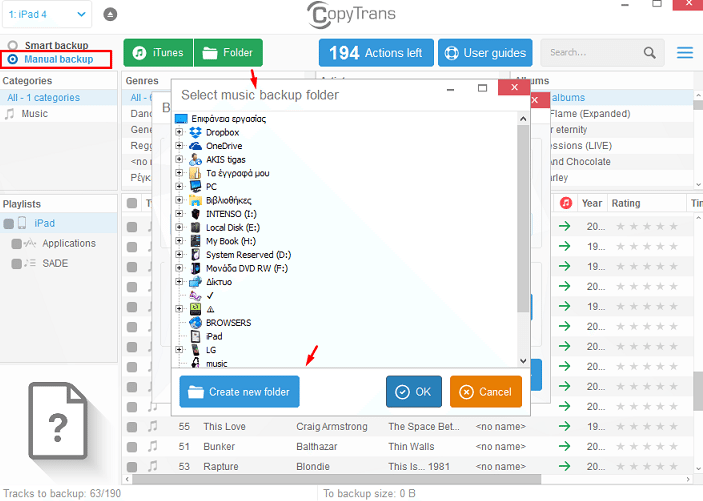Screen dimensions: 703x501
Task: Click the unknown artwork placeholder
Action: click(x=58, y=421)
